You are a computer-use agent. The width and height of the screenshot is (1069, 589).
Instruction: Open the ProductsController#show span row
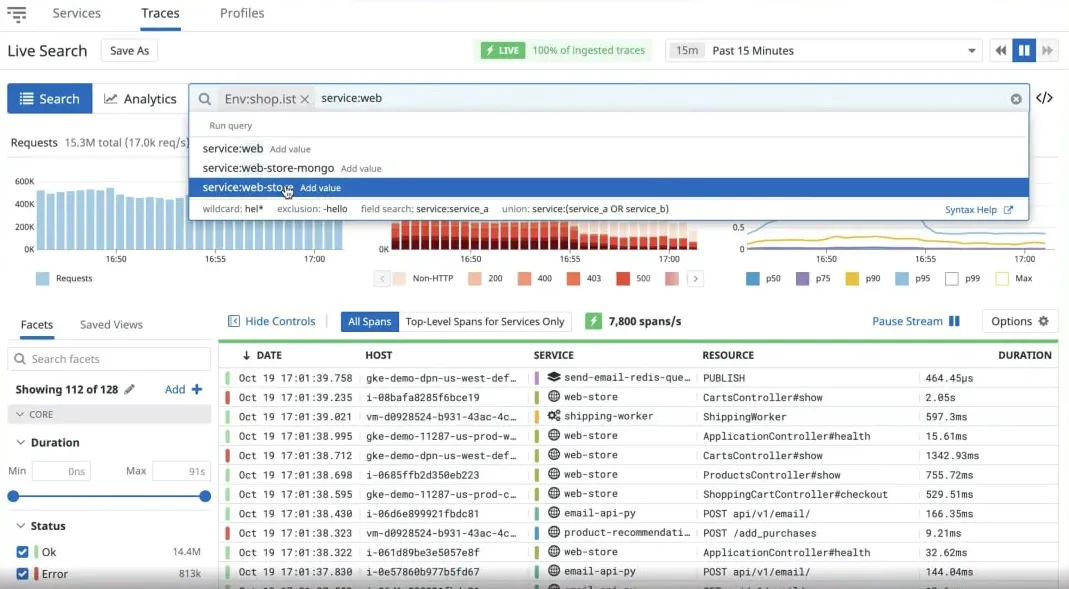pyautogui.click(x=638, y=474)
